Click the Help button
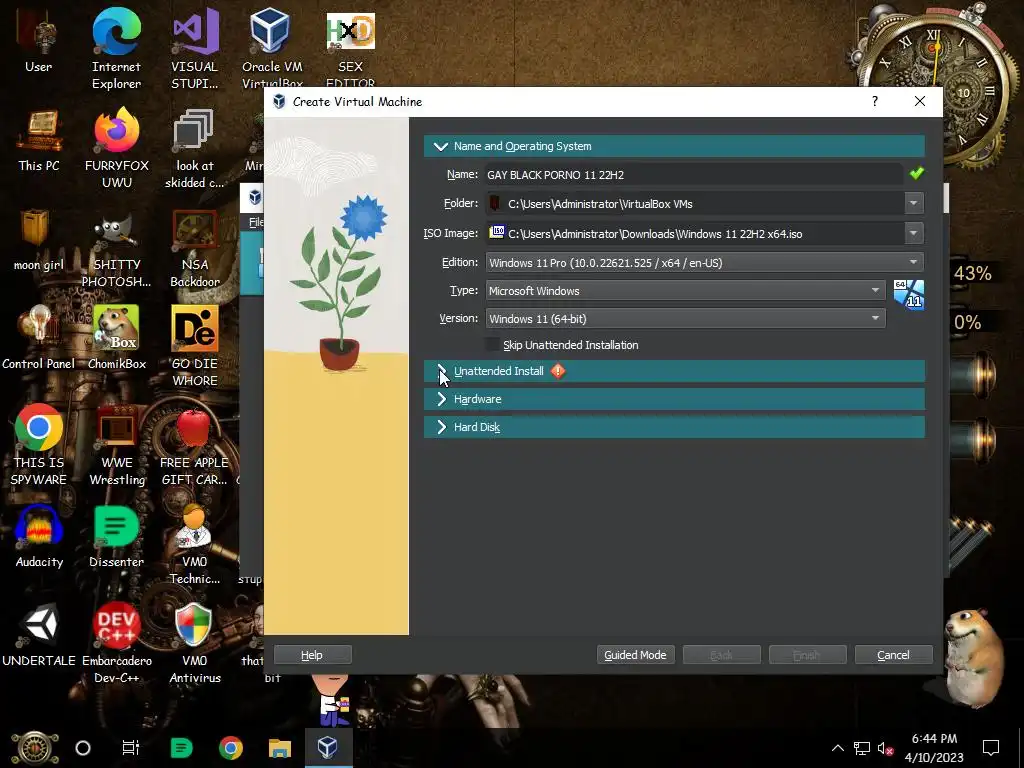Image resolution: width=1024 pixels, height=768 pixels. click(312, 655)
